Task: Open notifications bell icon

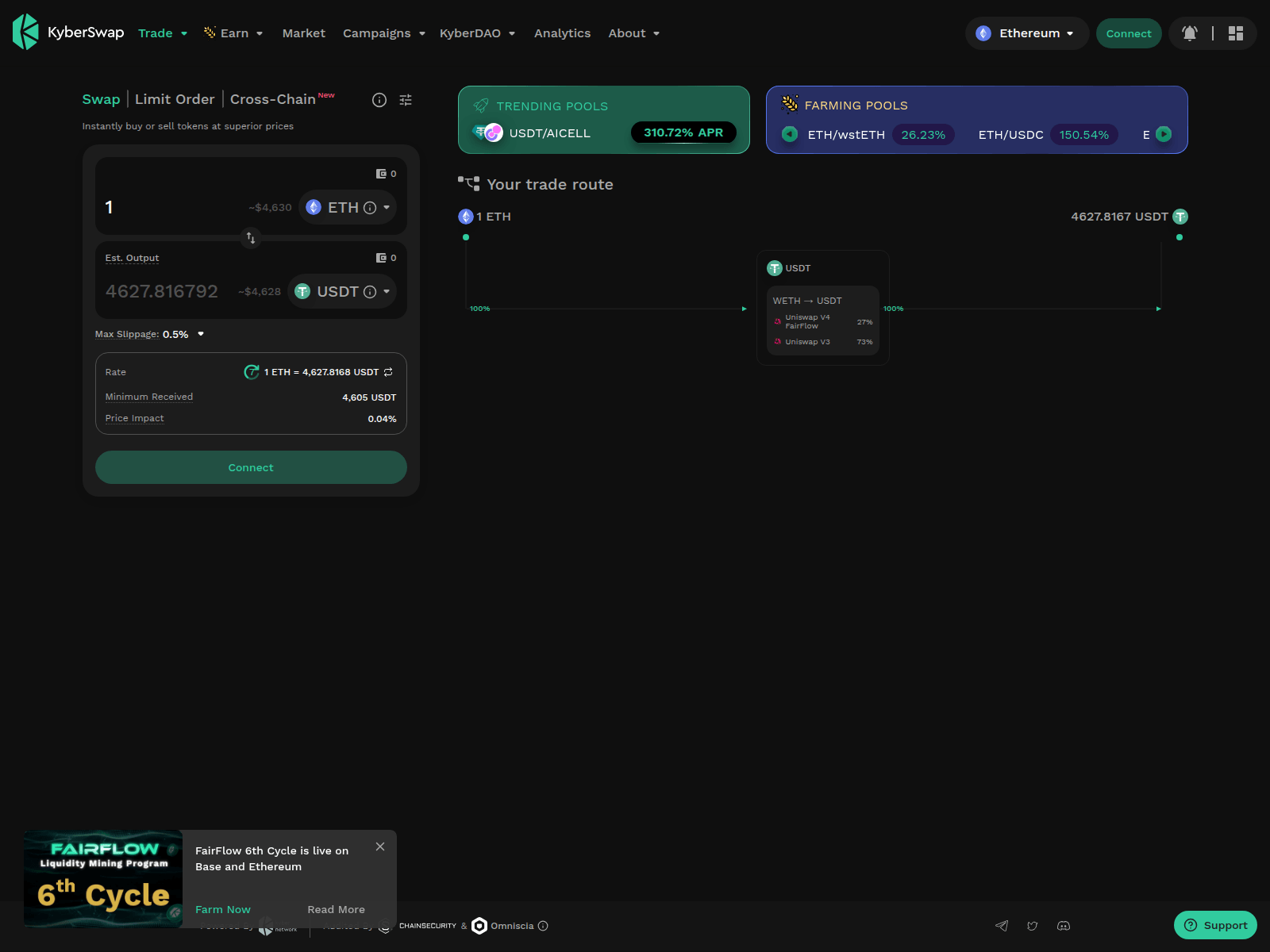Action: tap(1190, 33)
